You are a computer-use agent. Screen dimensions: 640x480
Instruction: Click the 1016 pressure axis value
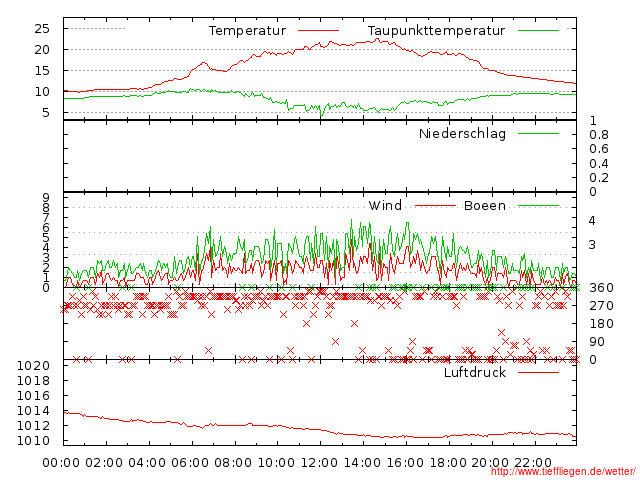33,396
